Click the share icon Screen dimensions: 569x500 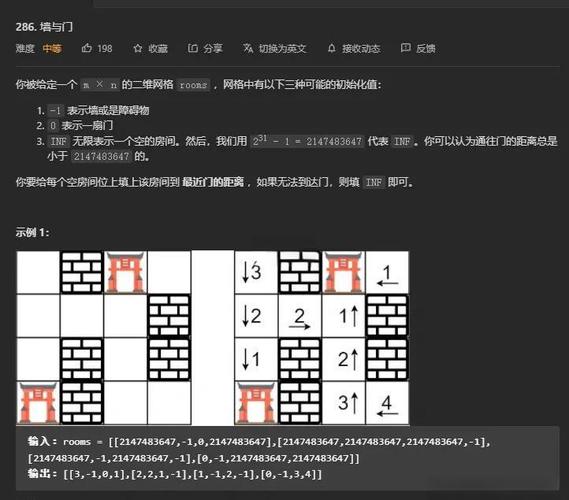[192, 48]
